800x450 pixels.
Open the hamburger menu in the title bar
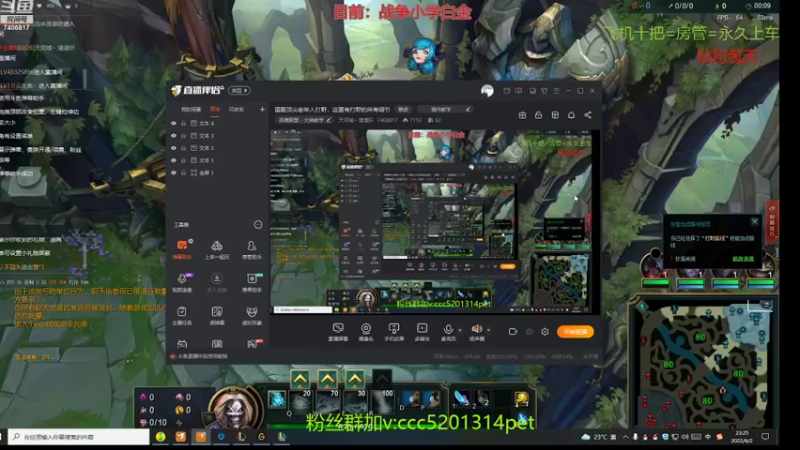556,91
